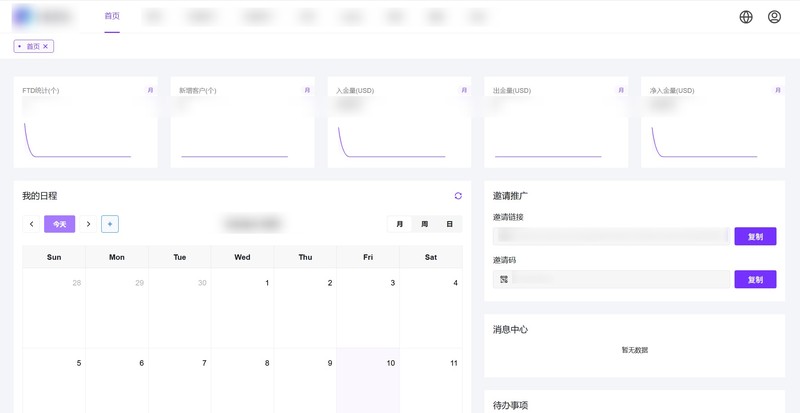Switch calendar to 日 view

coord(450,224)
